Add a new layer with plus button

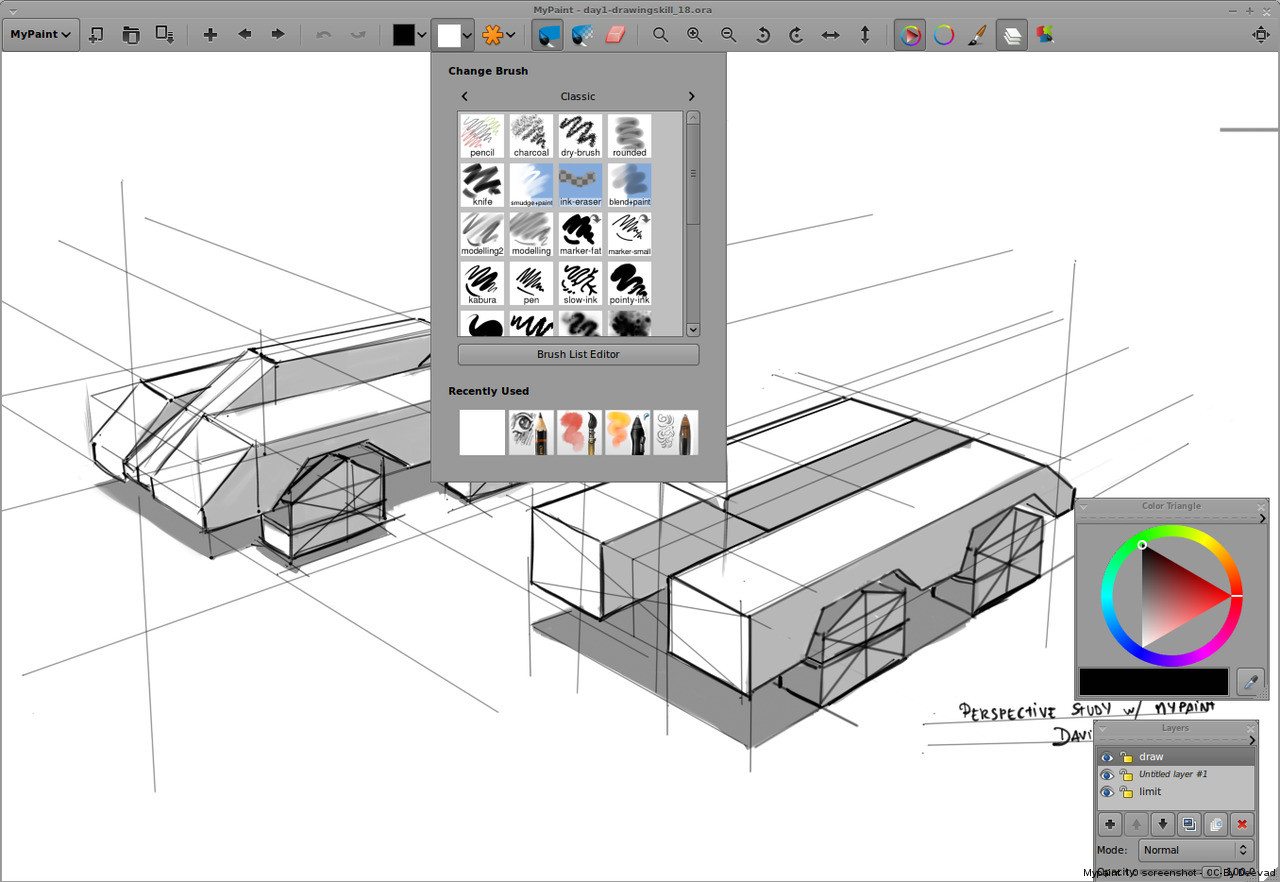1110,824
